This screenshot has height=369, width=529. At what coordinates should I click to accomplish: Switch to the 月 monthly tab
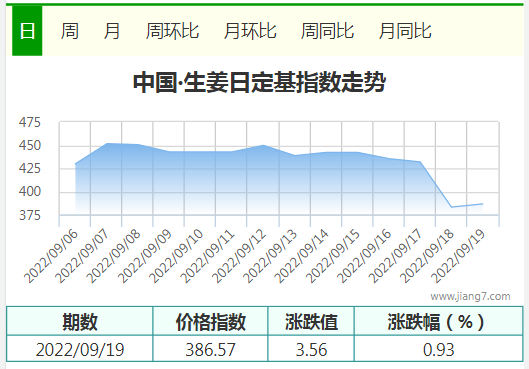[x=112, y=31]
